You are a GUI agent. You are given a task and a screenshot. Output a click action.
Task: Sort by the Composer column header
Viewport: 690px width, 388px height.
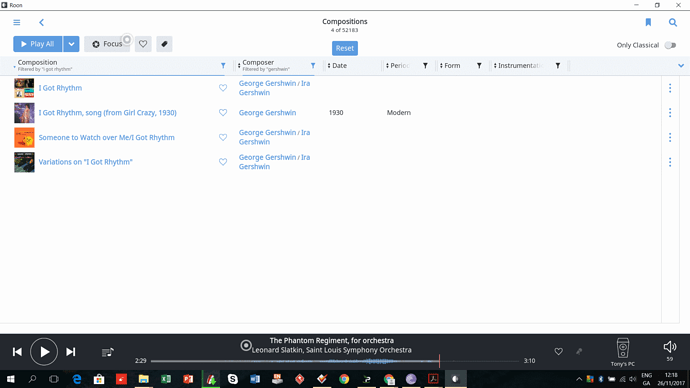(x=258, y=62)
